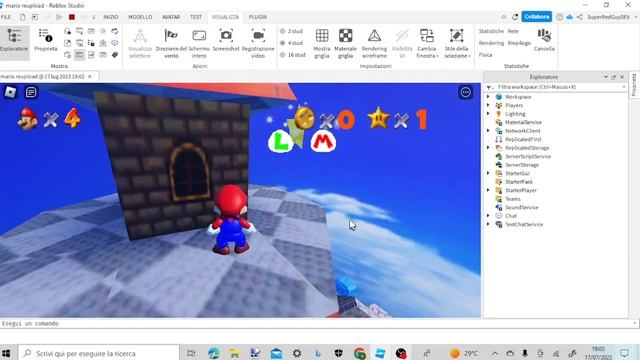Viewport: 640px width, 360px height.
Task: Toggle the Esploratore panel button
Action: click(14, 42)
